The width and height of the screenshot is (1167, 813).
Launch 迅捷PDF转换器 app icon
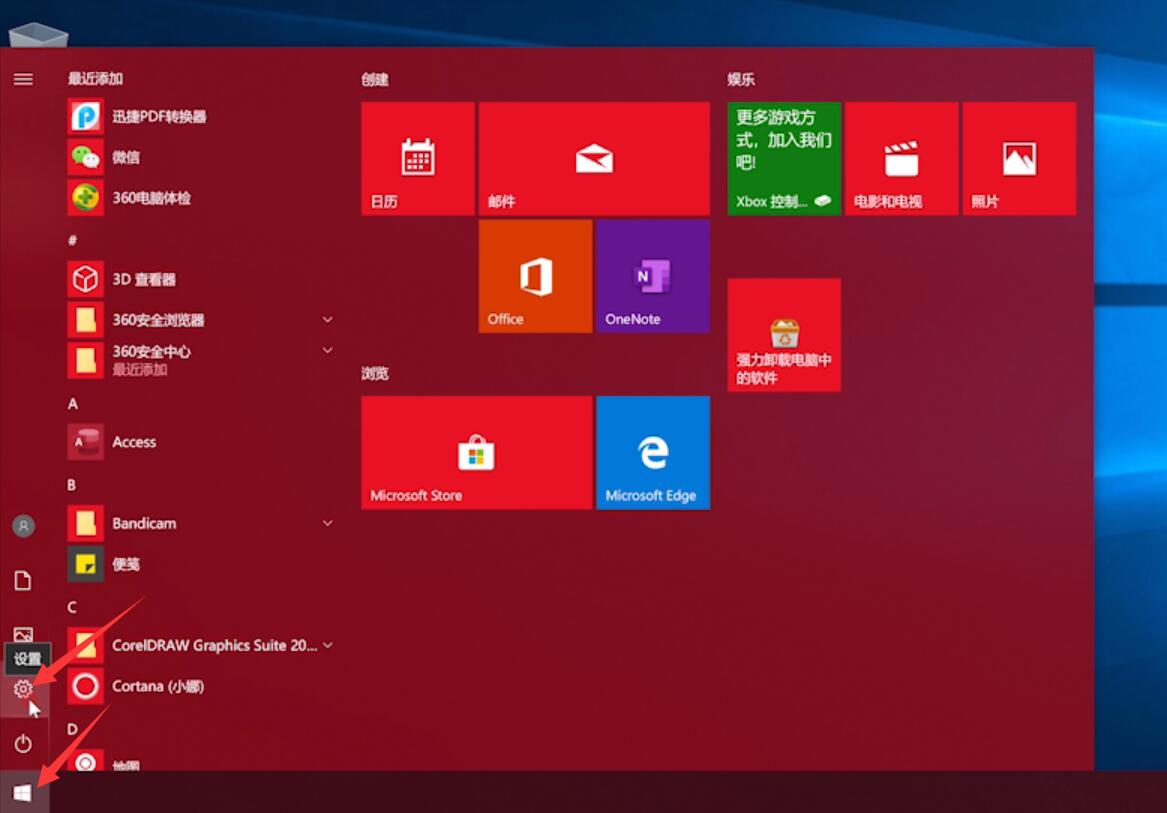pyautogui.click(x=86, y=116)
